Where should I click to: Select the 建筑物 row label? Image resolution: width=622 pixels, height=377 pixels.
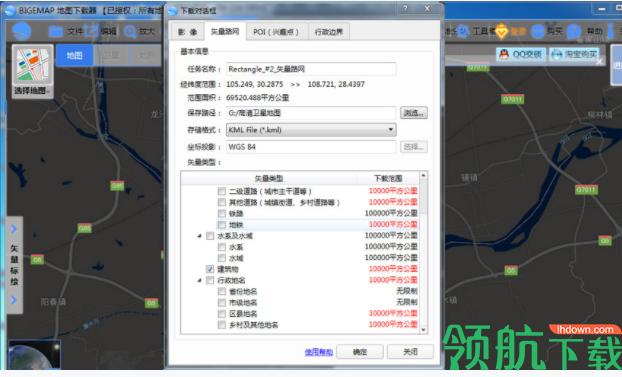228,269
